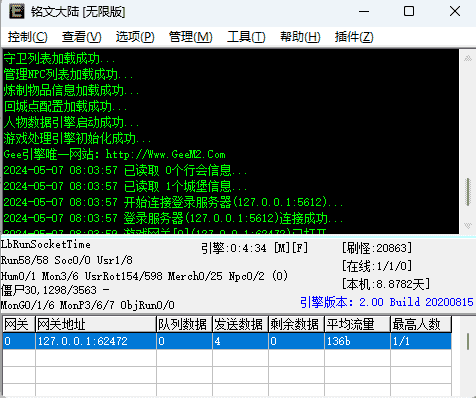Screen dimensions: 476x398
Task: Open the 选项(P) menu
Action: click(135, 37)
